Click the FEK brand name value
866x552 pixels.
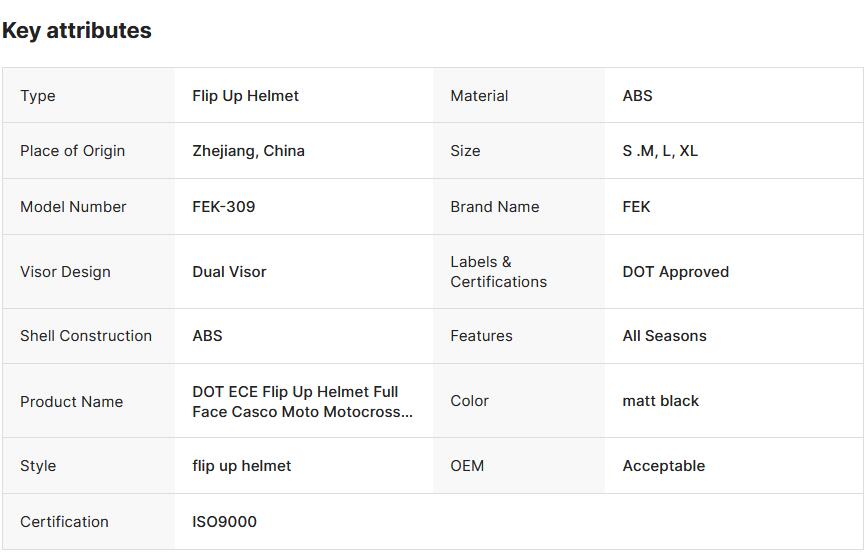tap(636, 207)
